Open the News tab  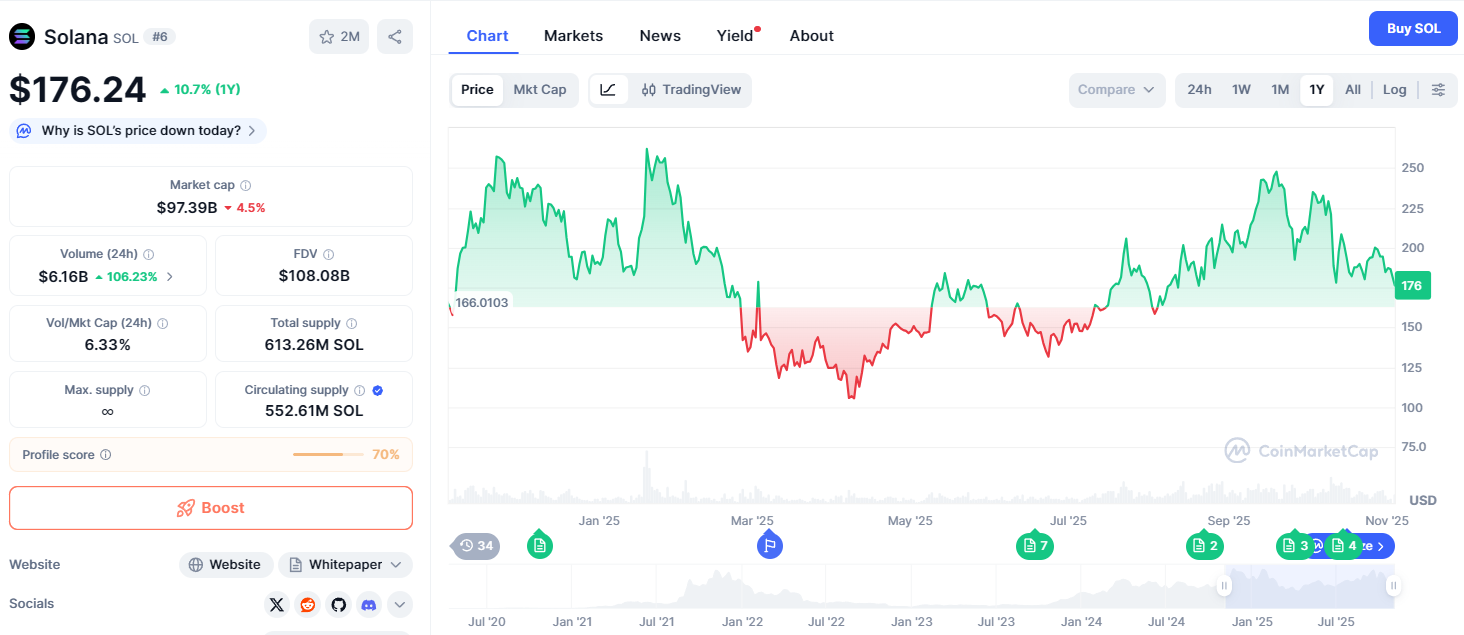[x=660, y=36]
